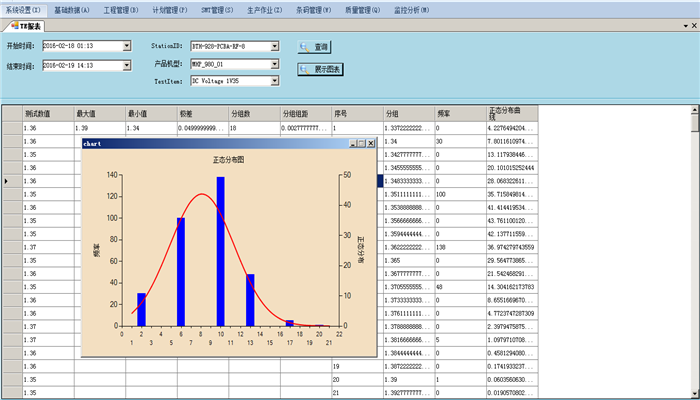Open the 条码管理(W) menu
Image resolution: width=700 pixels, height=400 pixels.
click(x=314, y=10)
